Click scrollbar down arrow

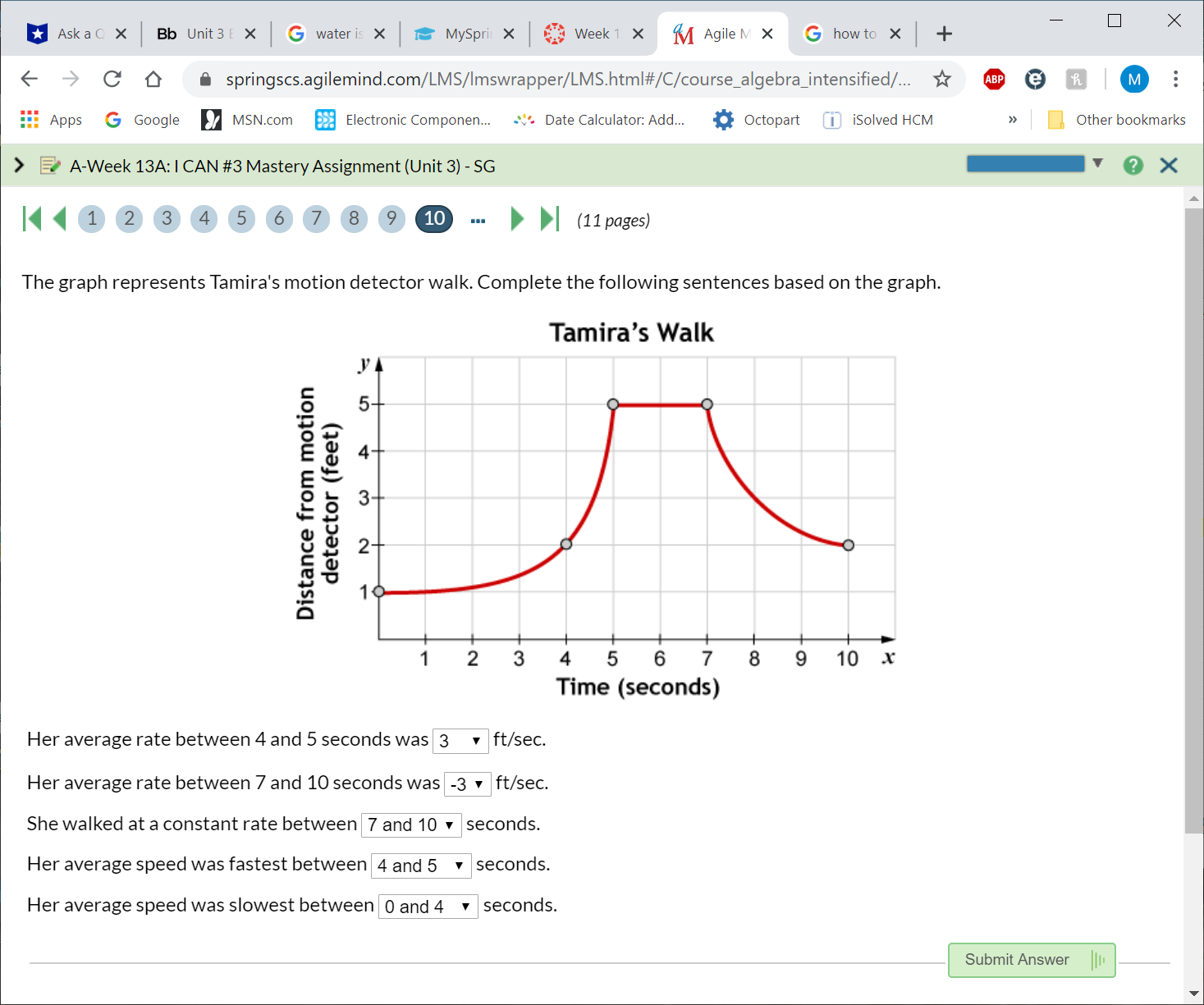click(1194, 994)
